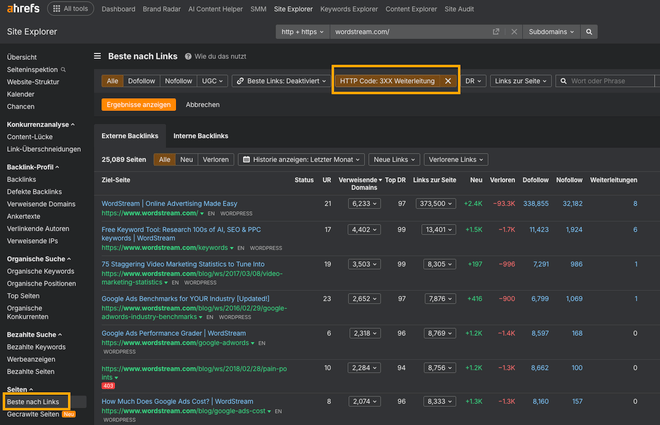Go to Brand Radar
The width and height of the screenshot is (660, 425).
(x=162, y=9)
